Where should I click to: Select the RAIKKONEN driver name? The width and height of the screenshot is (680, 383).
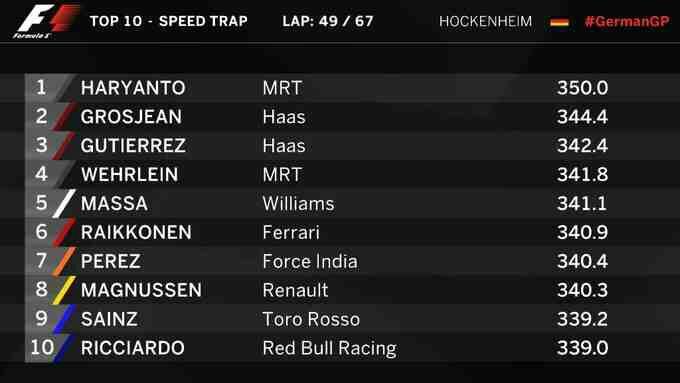pyautogui.click(x=136, y=232)
